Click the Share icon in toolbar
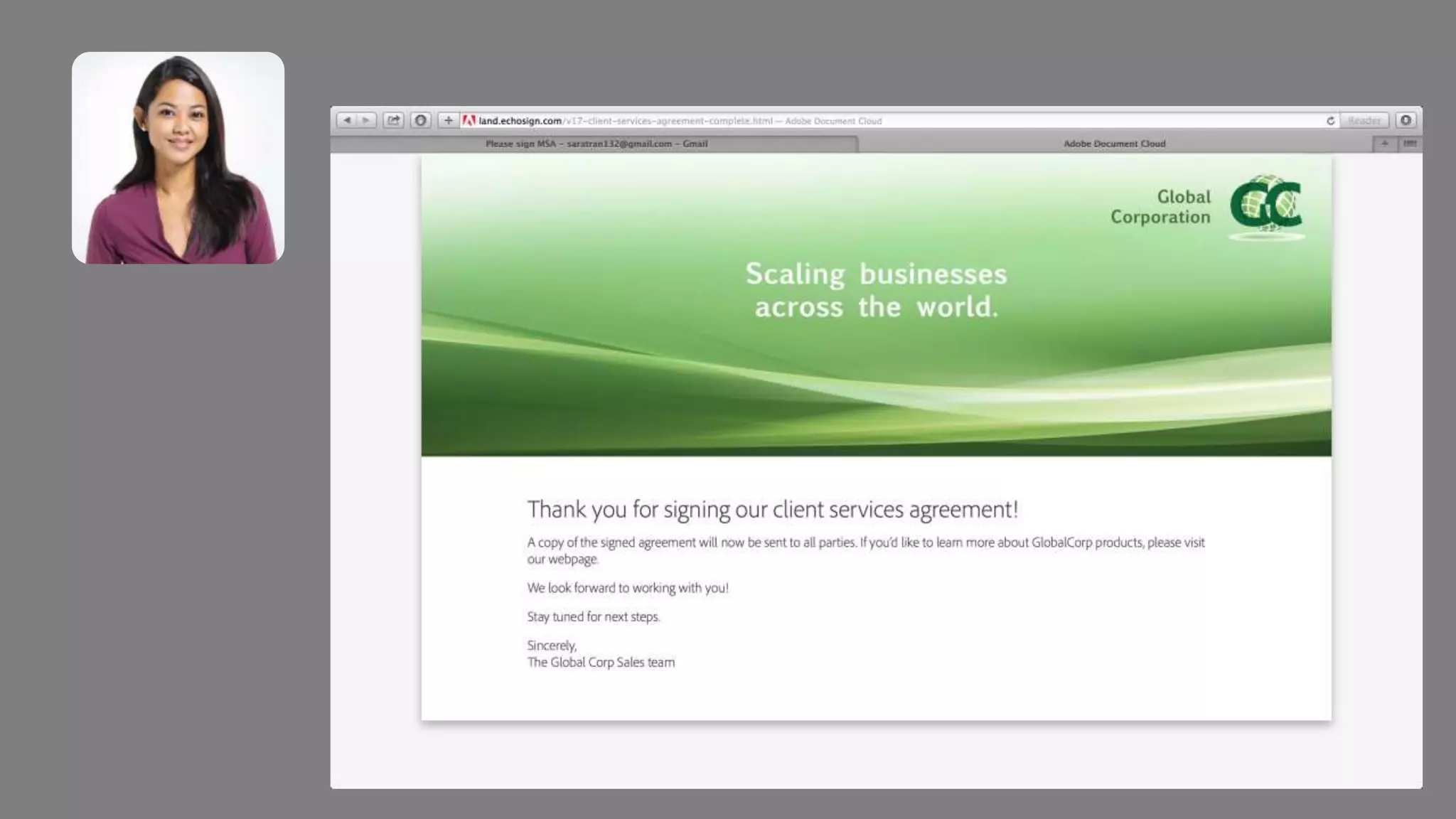1456x819 pixels. coord(393,121)
